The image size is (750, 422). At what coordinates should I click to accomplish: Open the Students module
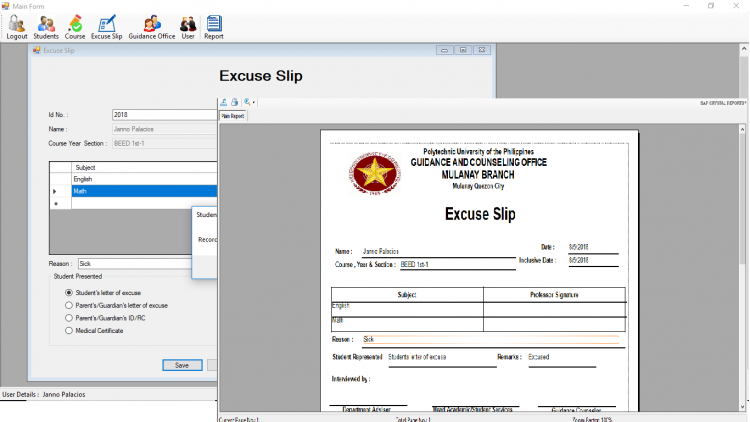pyautogui.click(x=46, y=27)
